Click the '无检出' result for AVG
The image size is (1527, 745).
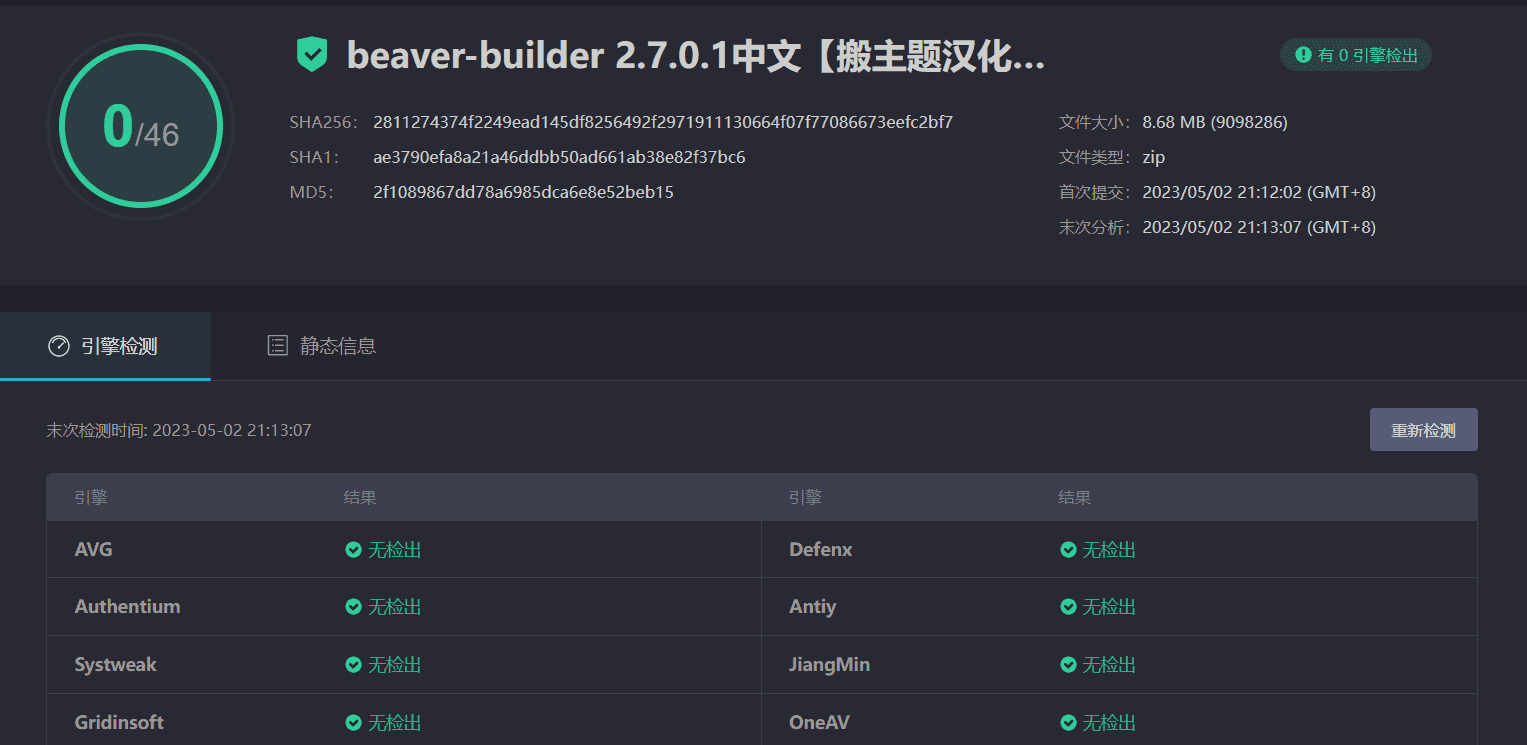395,549
